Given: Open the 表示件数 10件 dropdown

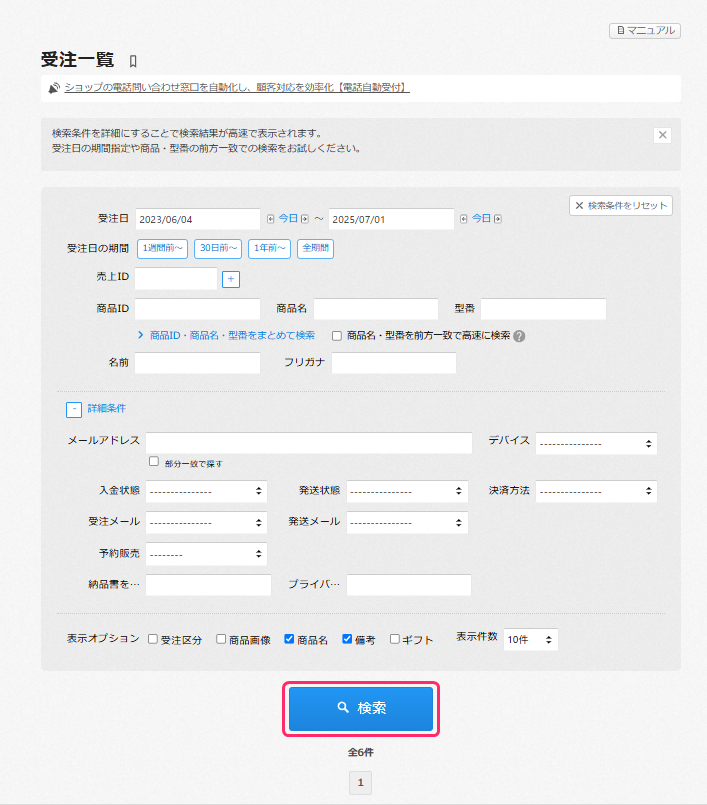Looking at the screenshot, I should tap(530, 640).
